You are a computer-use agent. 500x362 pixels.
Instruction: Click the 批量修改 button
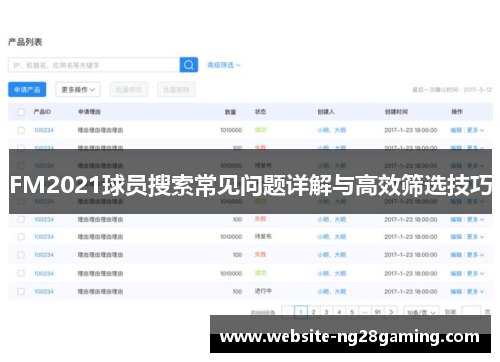tap(129, 89)
